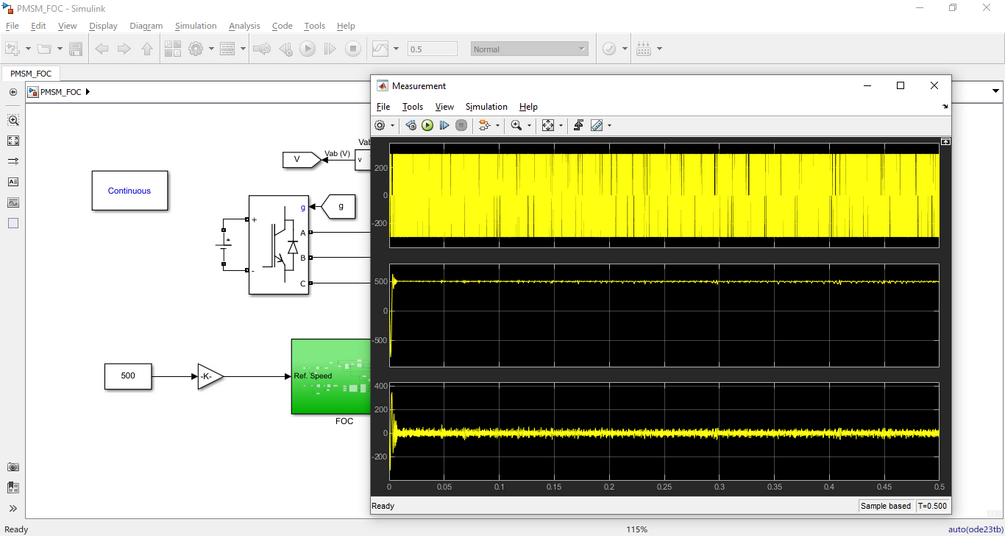Select the Annotation text icon in palette
Viewport: 1005px width, 536px height.
tap(13, 182)
